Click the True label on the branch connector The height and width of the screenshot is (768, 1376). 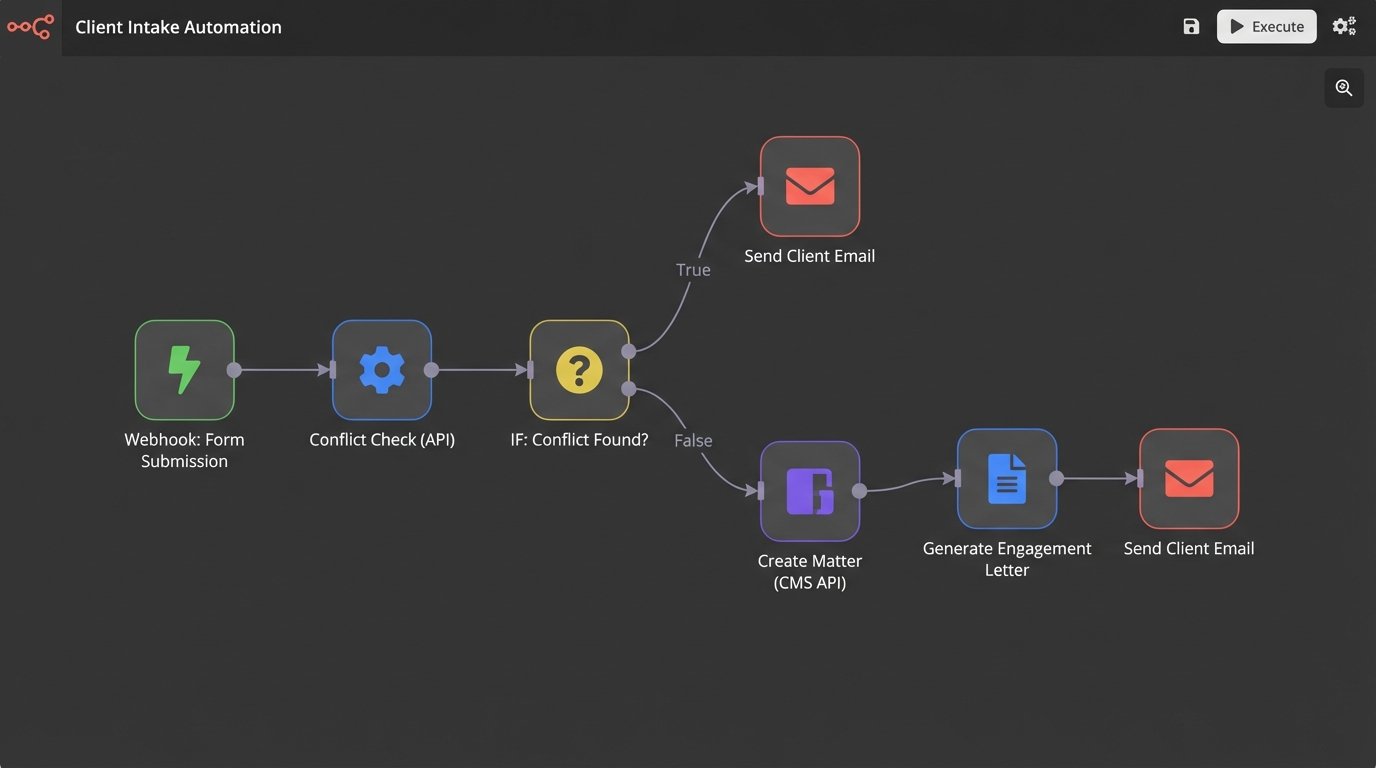pos(693,270)
